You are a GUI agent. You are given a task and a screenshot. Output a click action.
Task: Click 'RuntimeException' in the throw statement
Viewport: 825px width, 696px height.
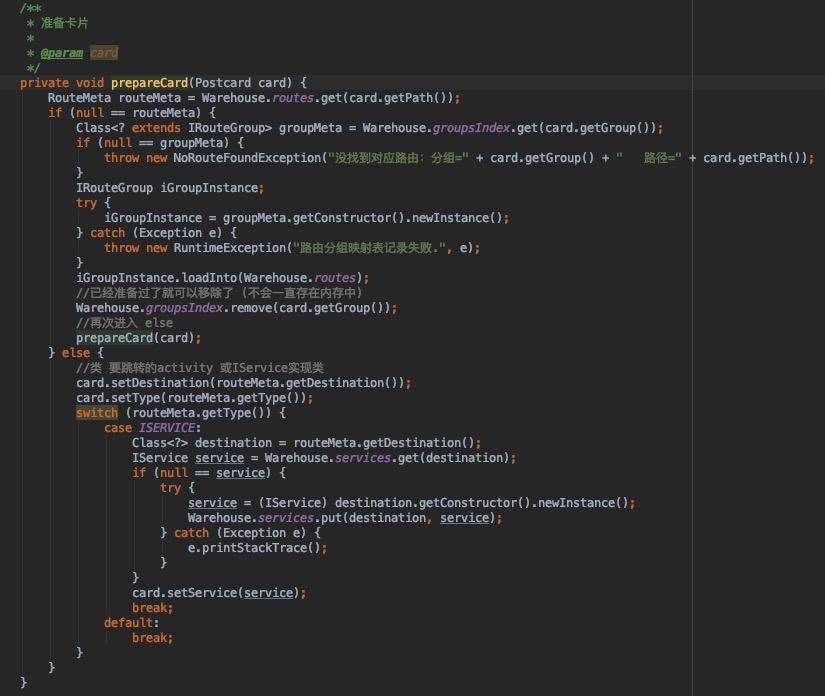pyautogui.click(x=230, y=248)
